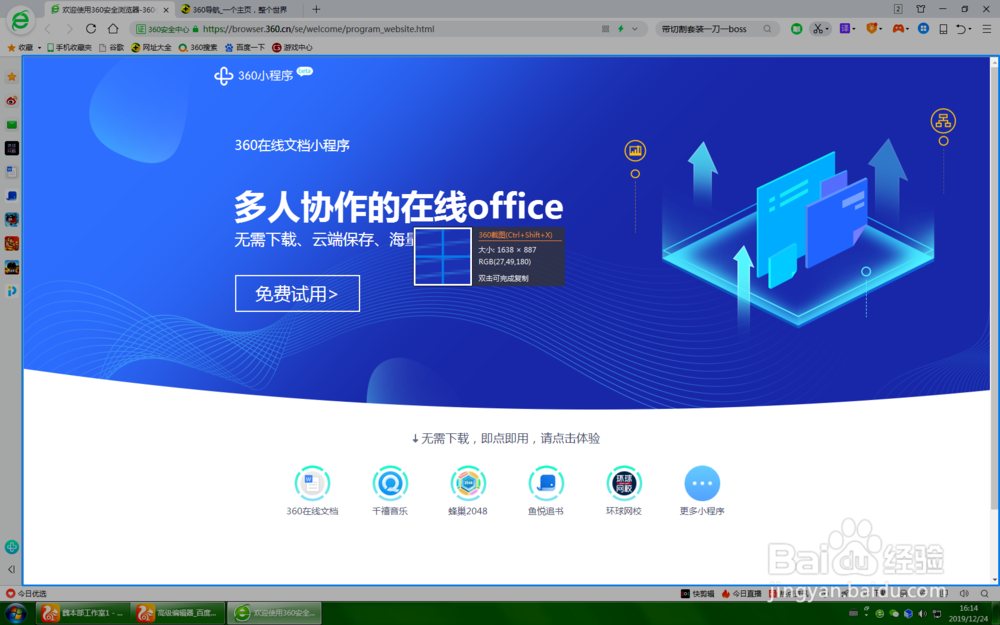Viewport: 1000px width, 625px height.
Task: Open the sidebar blue chat bubble icon
Action: (x=11, y=196)
